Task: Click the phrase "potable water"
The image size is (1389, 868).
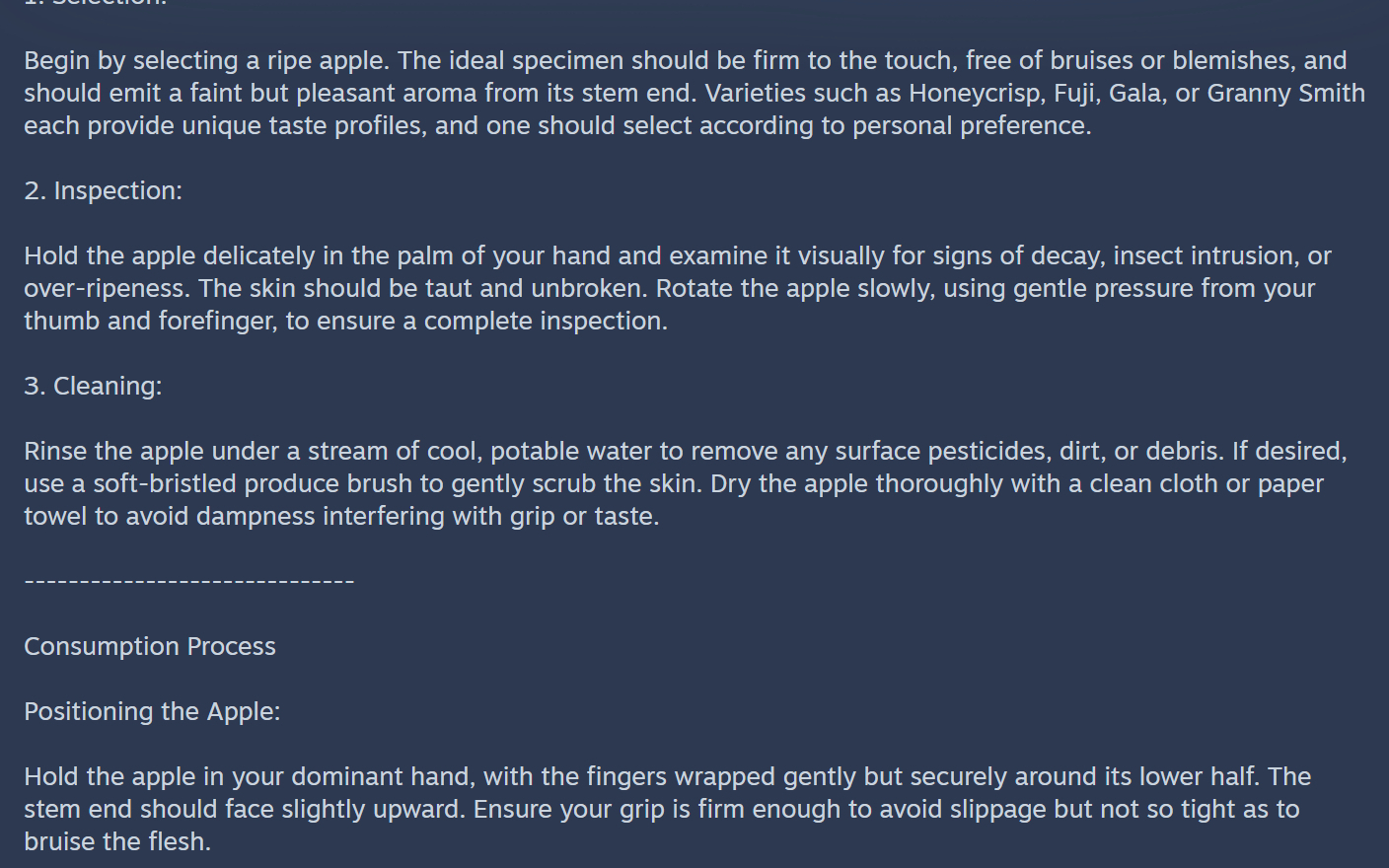Action: point(571,451)
